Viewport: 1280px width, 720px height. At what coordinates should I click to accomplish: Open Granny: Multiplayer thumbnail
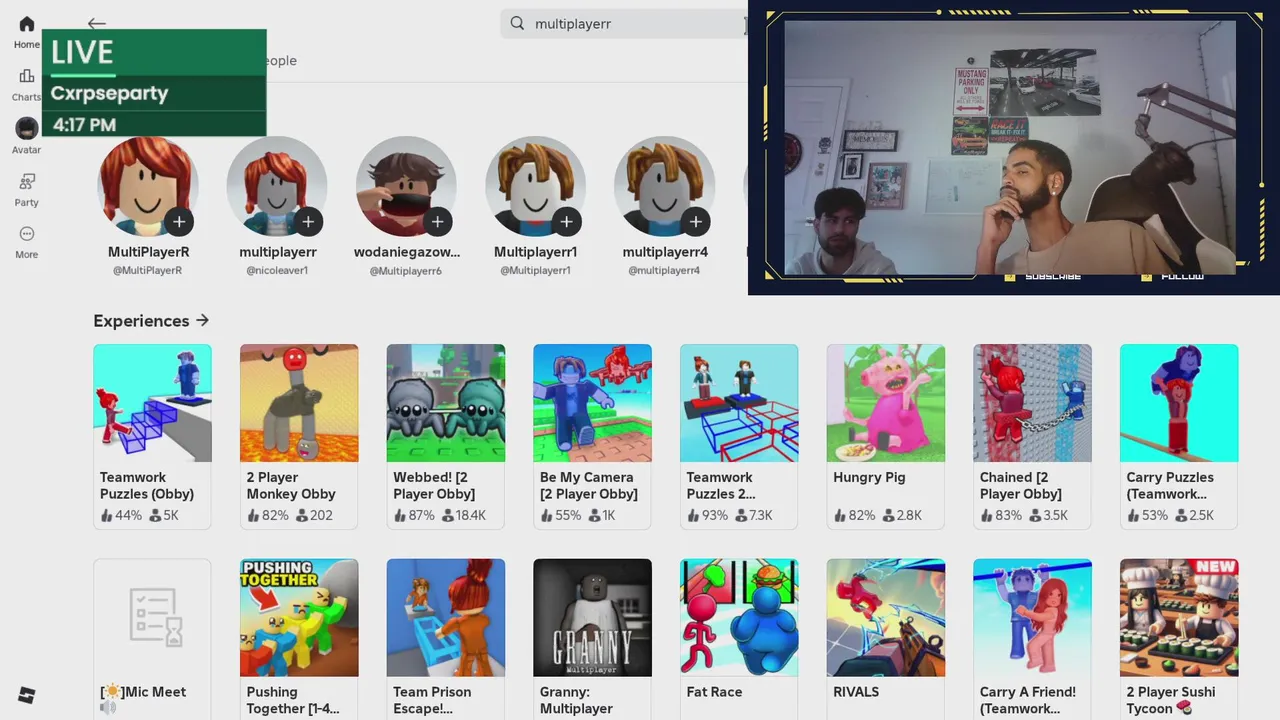(592, 617)
